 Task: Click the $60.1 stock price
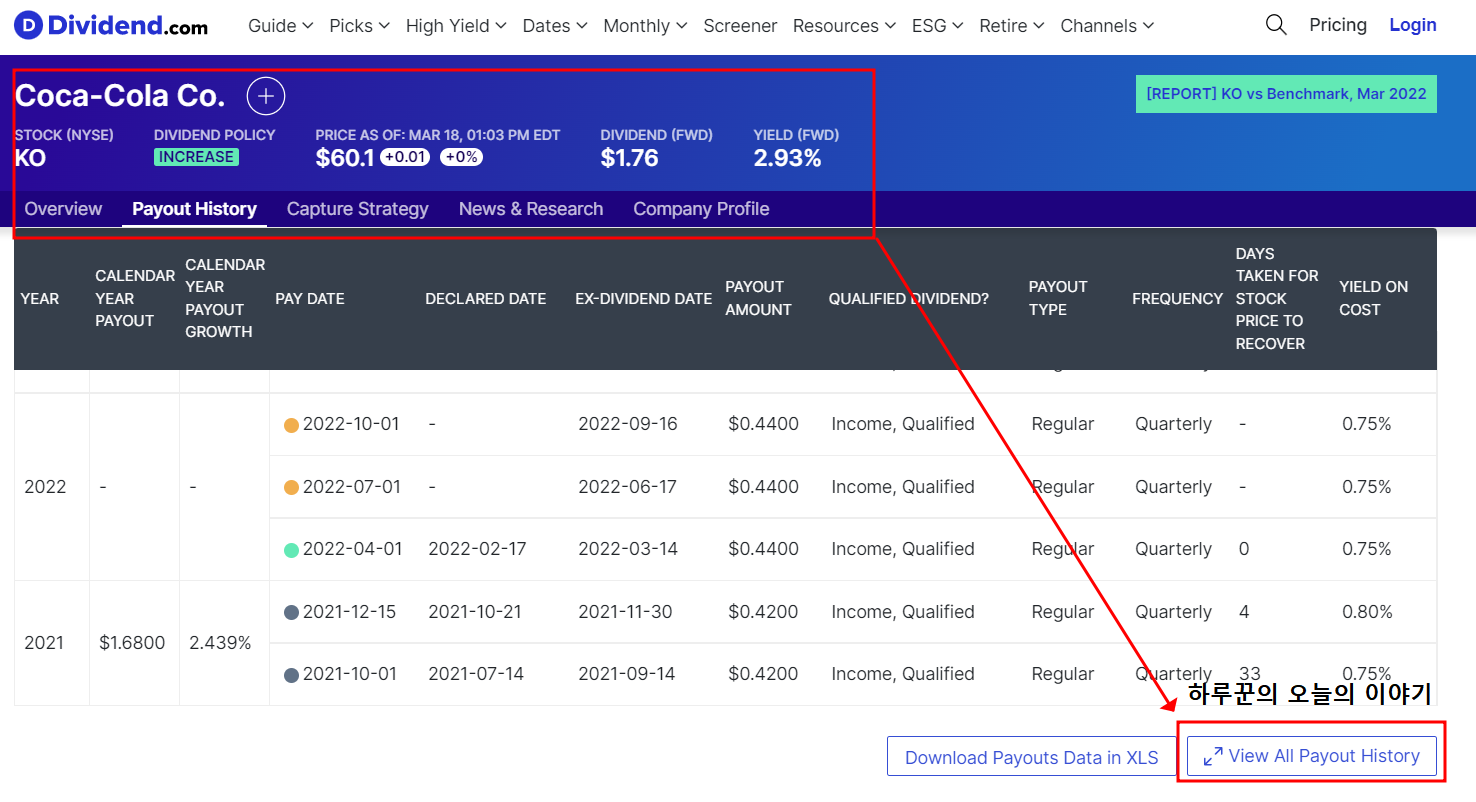(344, 158)
